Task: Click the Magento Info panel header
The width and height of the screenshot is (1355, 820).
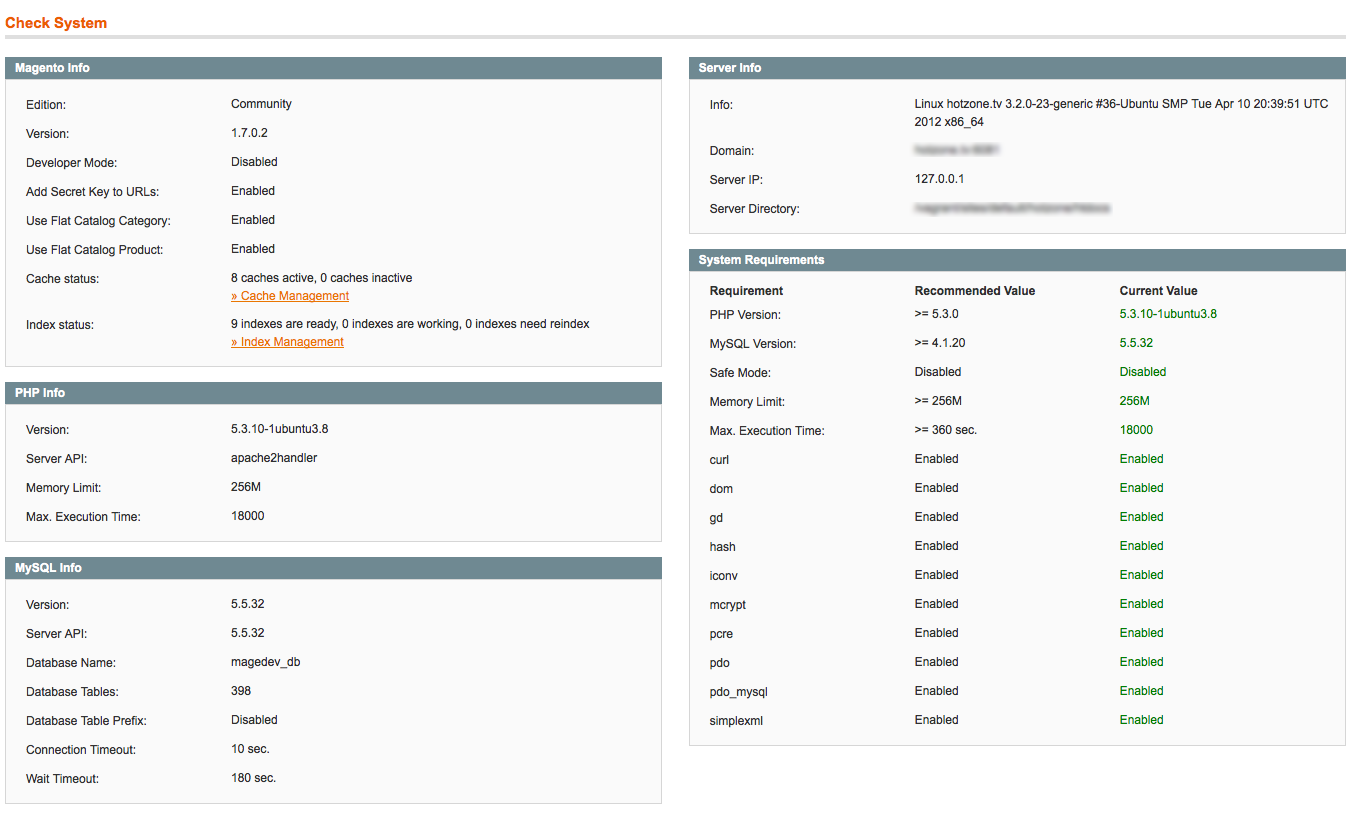Action: 333,68
